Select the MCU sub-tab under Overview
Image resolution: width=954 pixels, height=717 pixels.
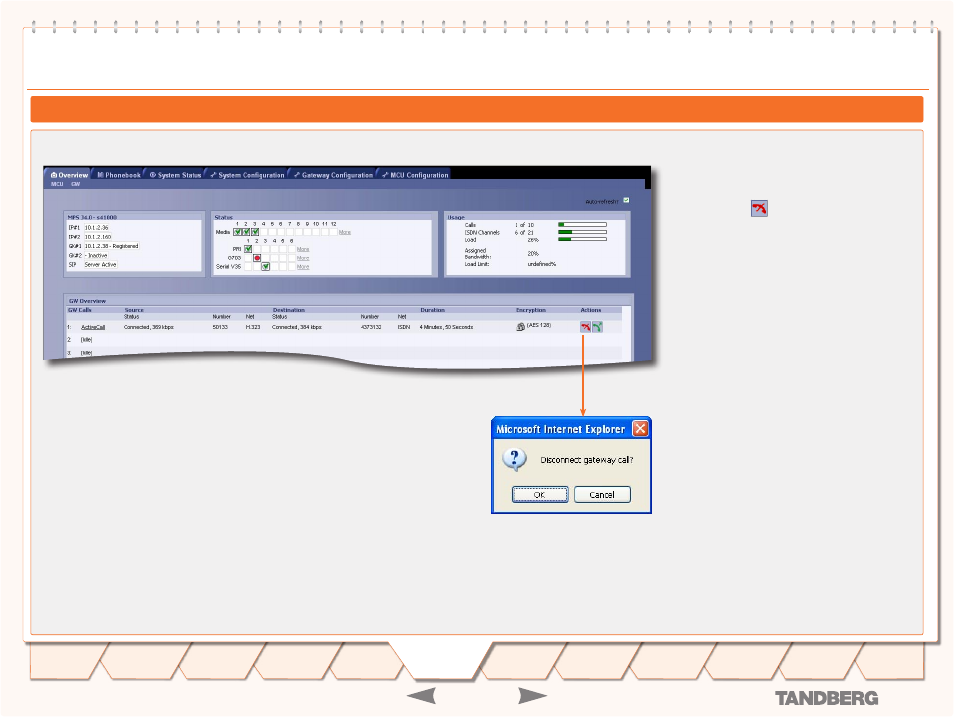[x=57, y=184]
